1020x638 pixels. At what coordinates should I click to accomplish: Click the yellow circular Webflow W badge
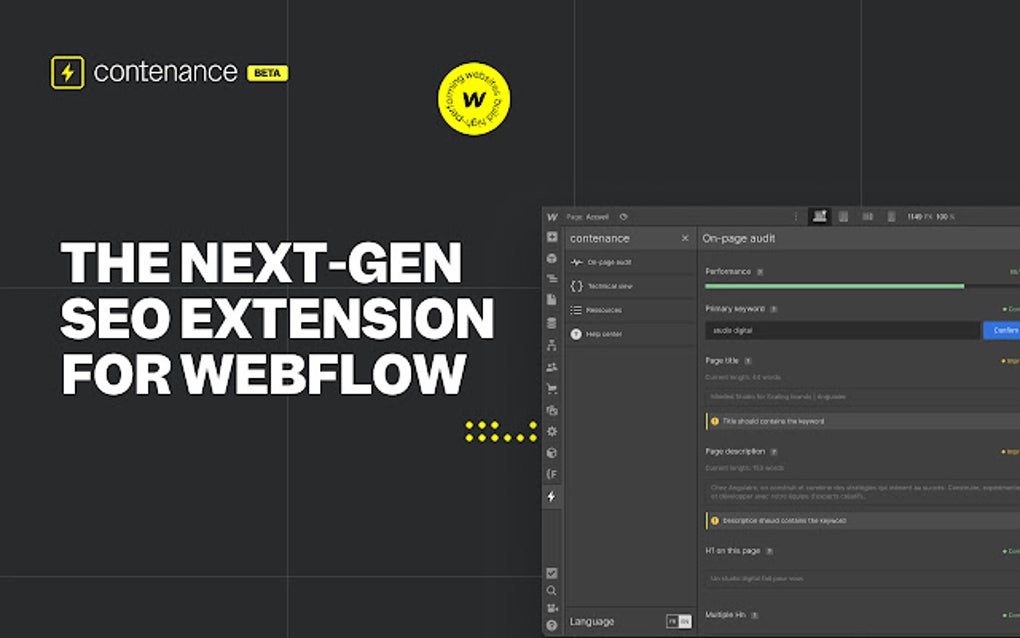coord(474,99)
